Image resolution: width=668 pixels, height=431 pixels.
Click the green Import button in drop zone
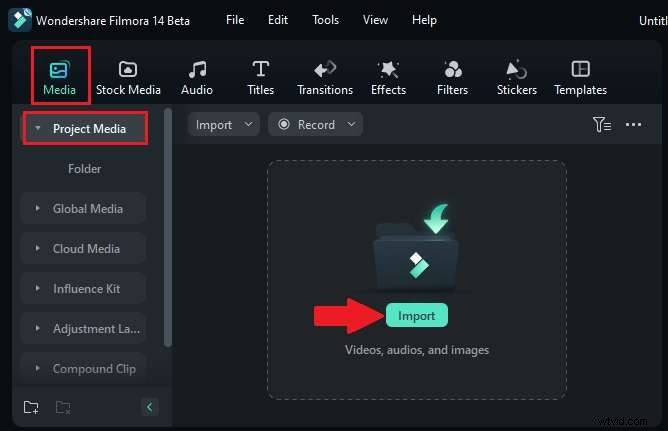[x=417, y=316]
